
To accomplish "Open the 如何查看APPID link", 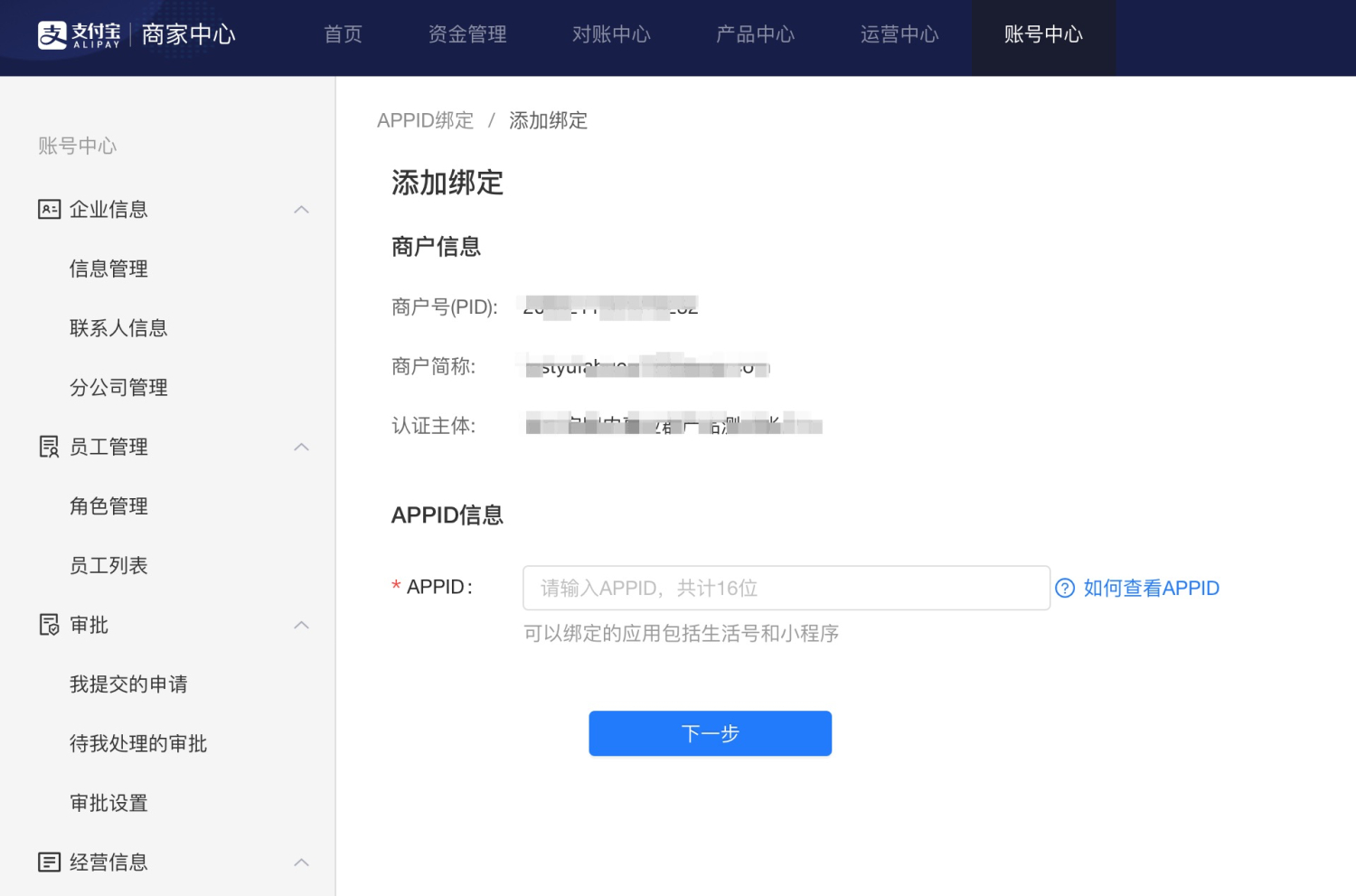I will tap(1151, 589).
